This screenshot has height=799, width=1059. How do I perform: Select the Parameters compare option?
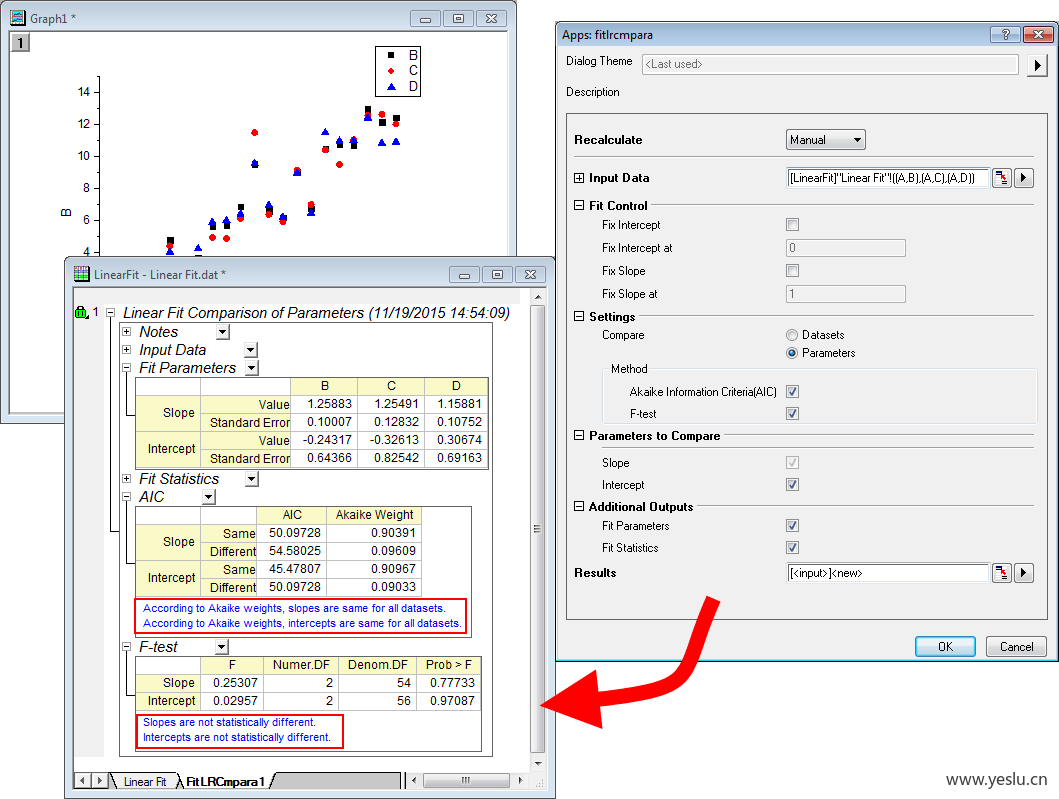[792, 353]
